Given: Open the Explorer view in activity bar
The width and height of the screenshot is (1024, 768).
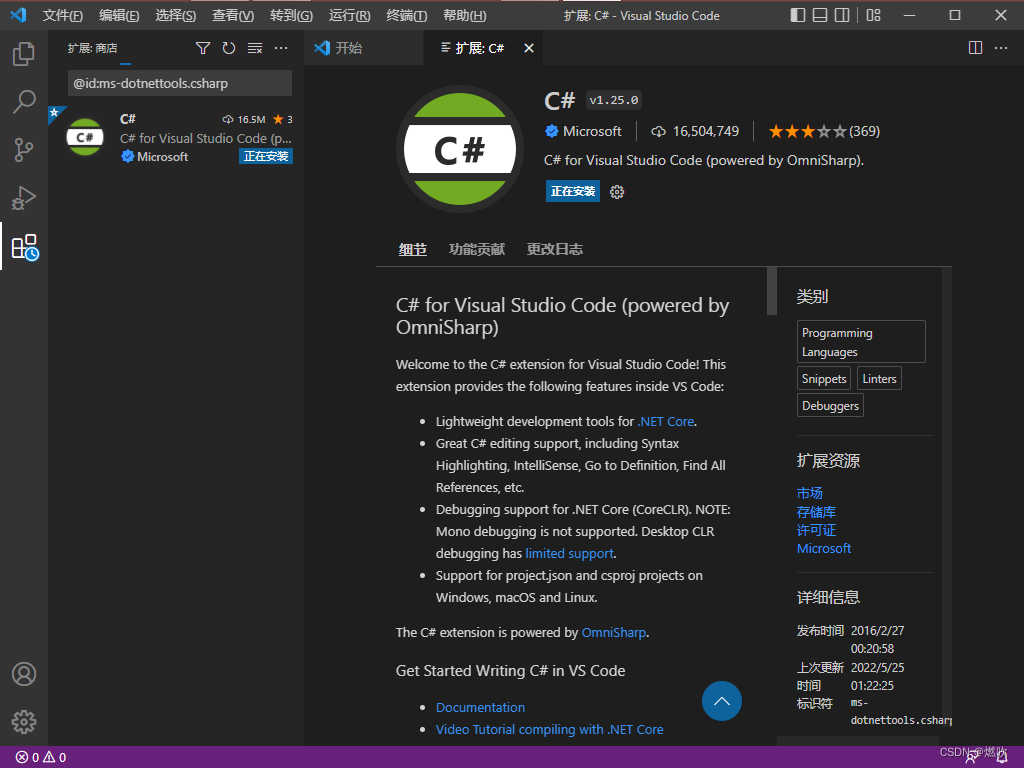Looking at the screenshot, I should 24,54.
